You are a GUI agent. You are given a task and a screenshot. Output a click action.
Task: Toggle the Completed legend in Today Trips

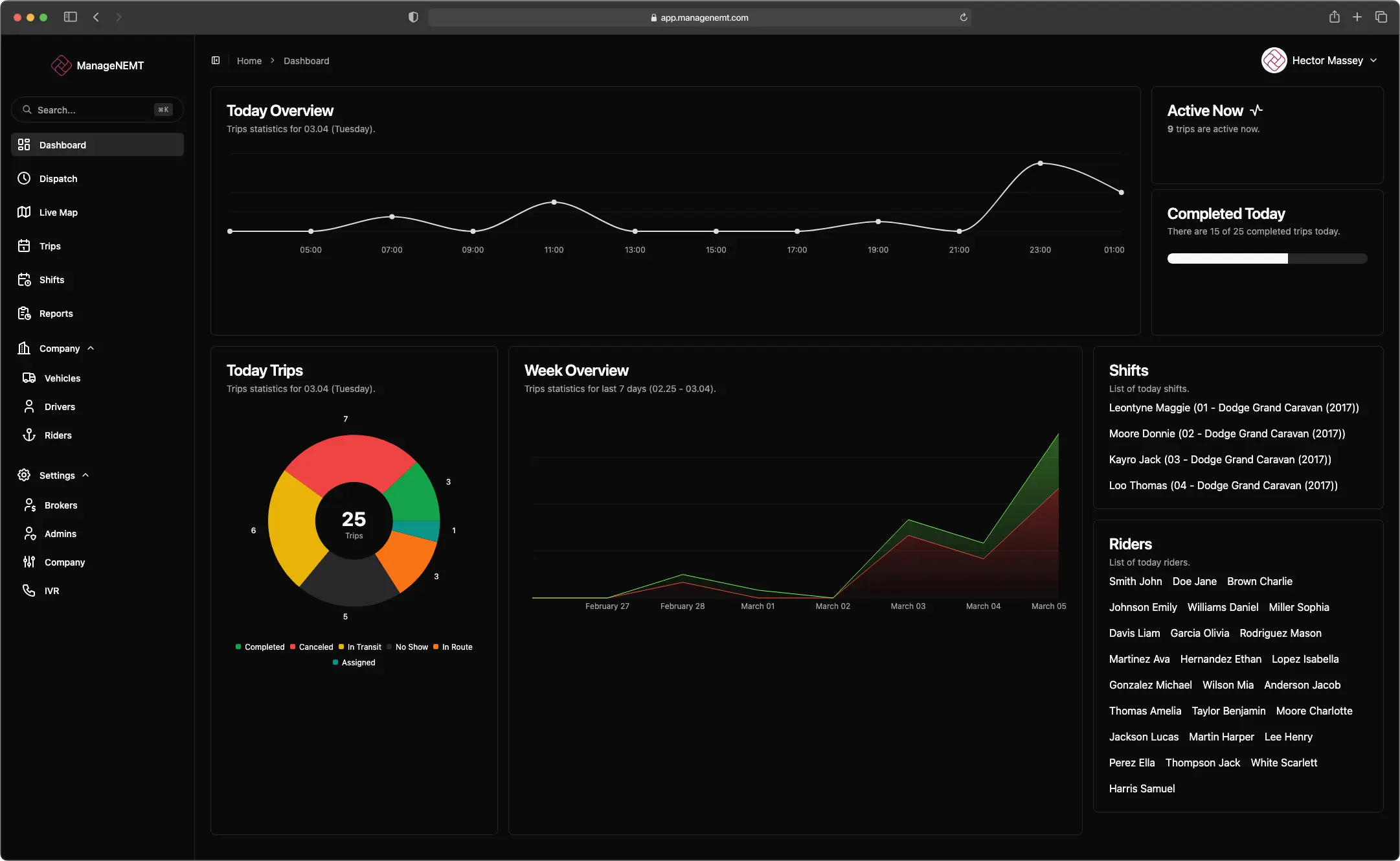tap(260, 647)
